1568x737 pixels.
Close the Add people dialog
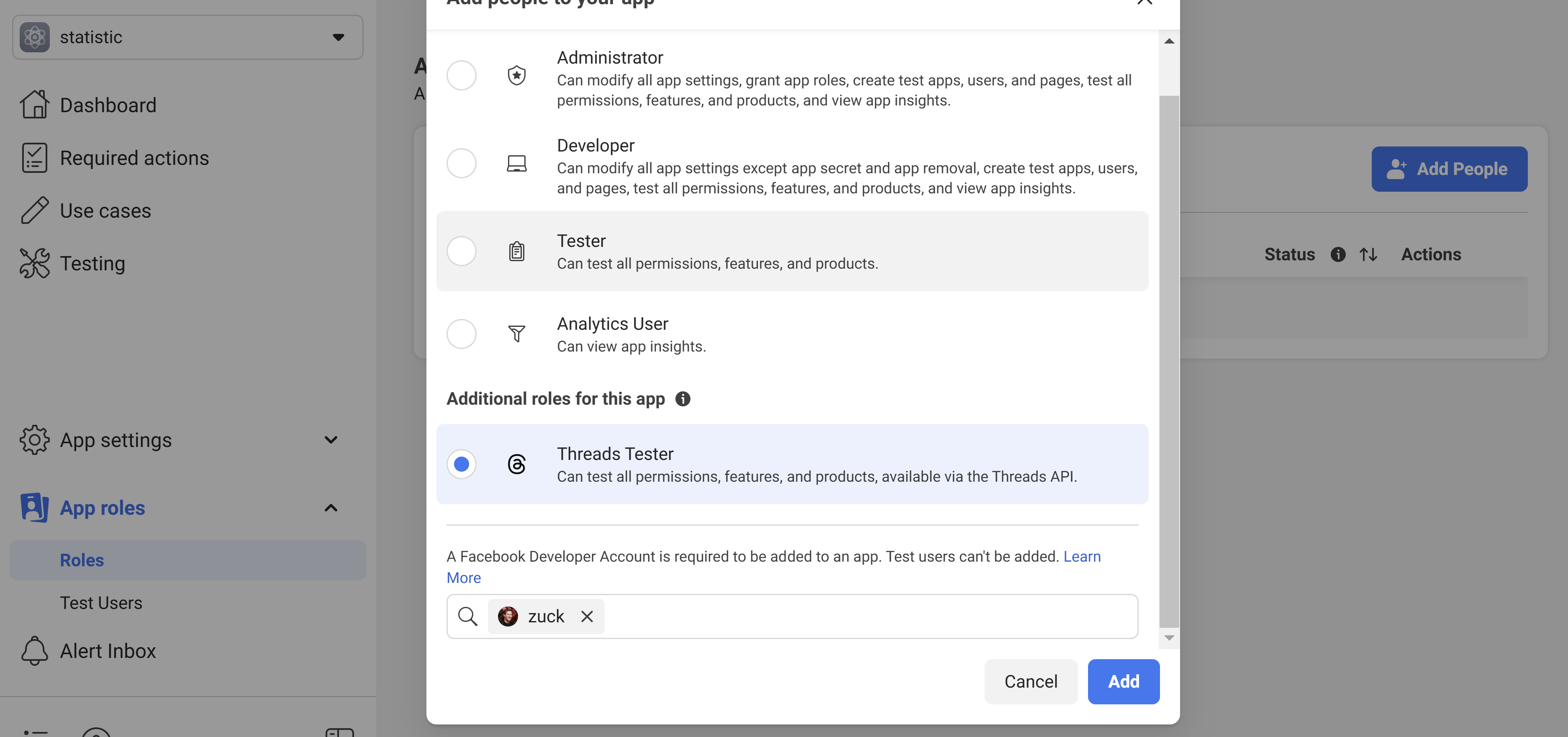pos(1145,2)
